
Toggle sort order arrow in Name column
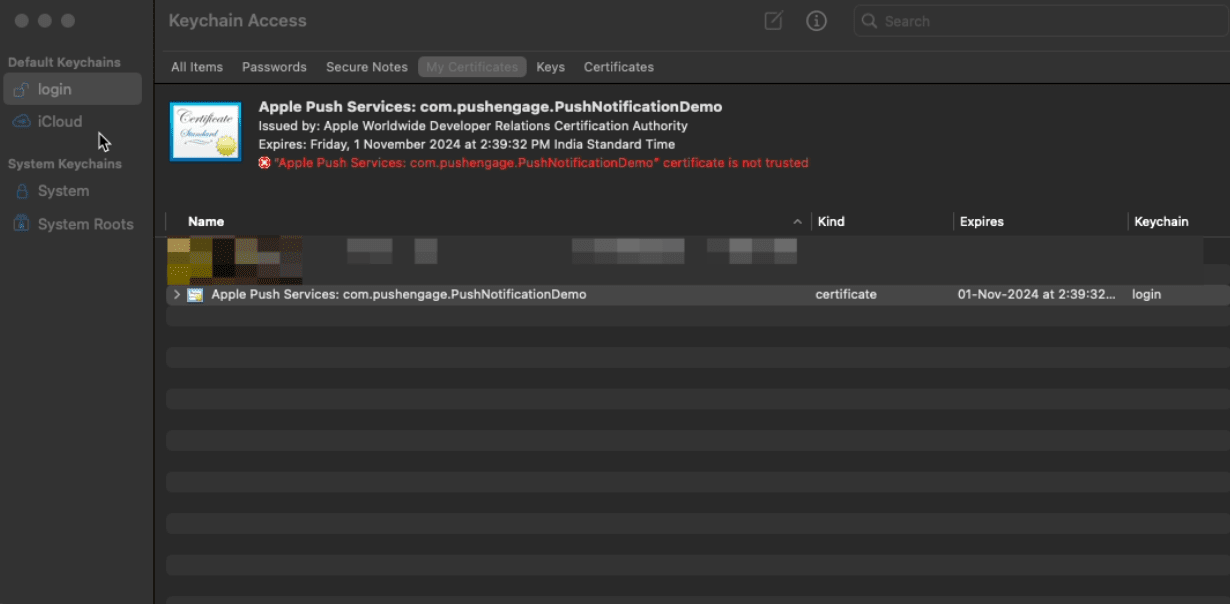pos(797,222)
